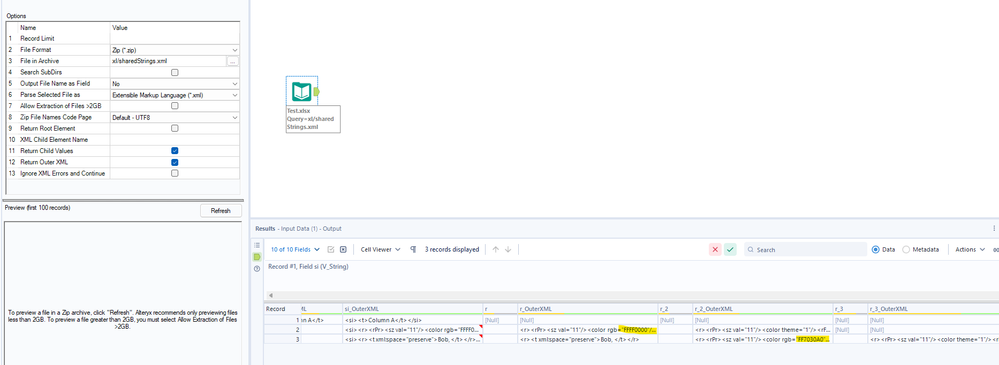Image resolution: width=999 pixels, height=365 pixels.
Task: Open the Zip File Names Code Page dropdown
Action: pyautogui.click(x=175, y=117)
